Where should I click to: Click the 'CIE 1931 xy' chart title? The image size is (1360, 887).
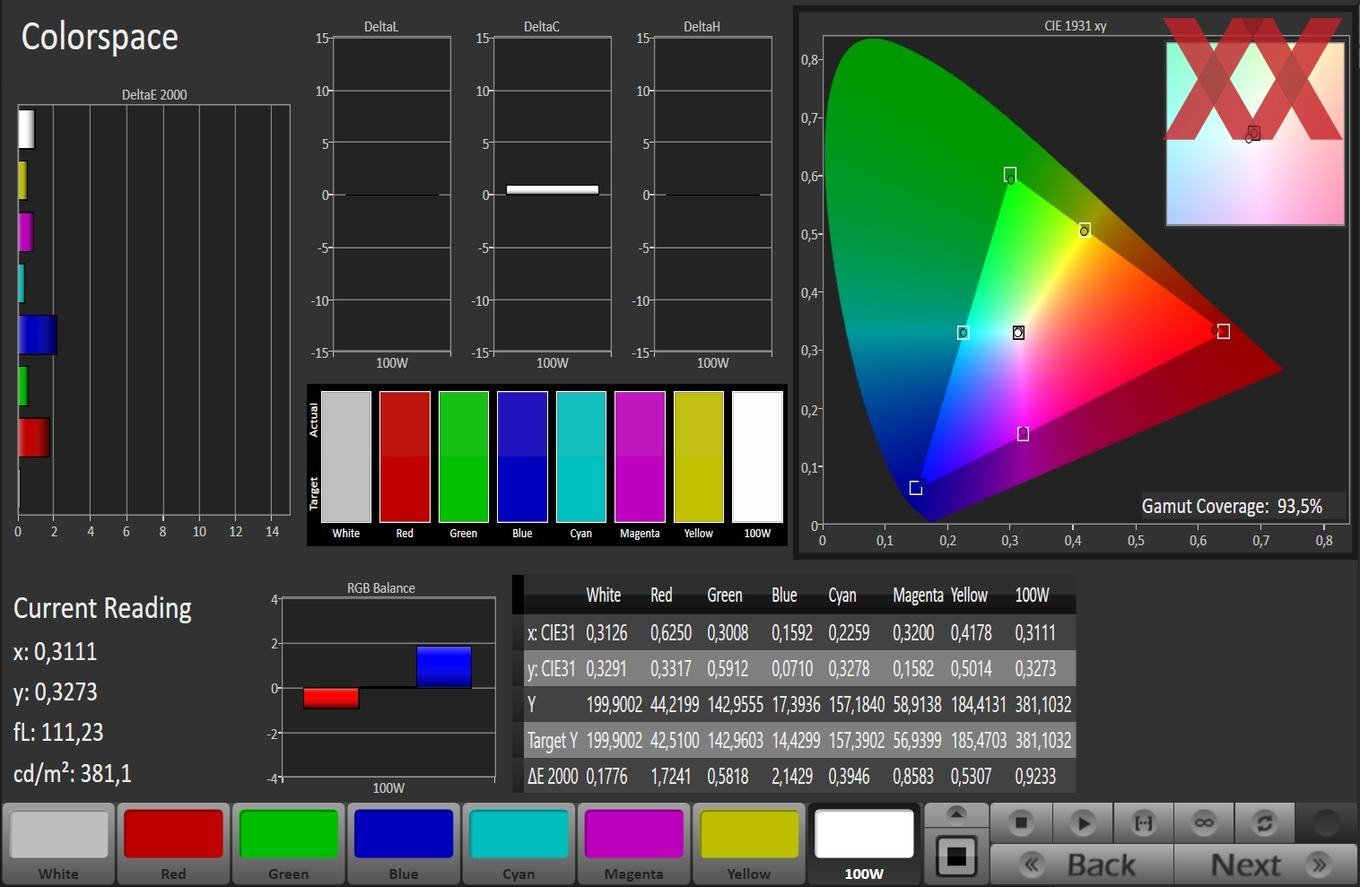tap(1075, 26)
